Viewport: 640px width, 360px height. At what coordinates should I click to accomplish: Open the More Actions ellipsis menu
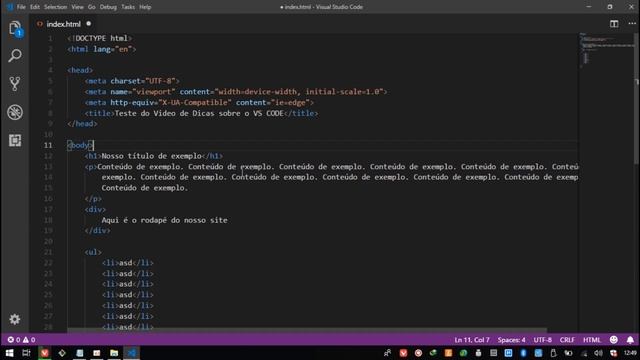632,24
